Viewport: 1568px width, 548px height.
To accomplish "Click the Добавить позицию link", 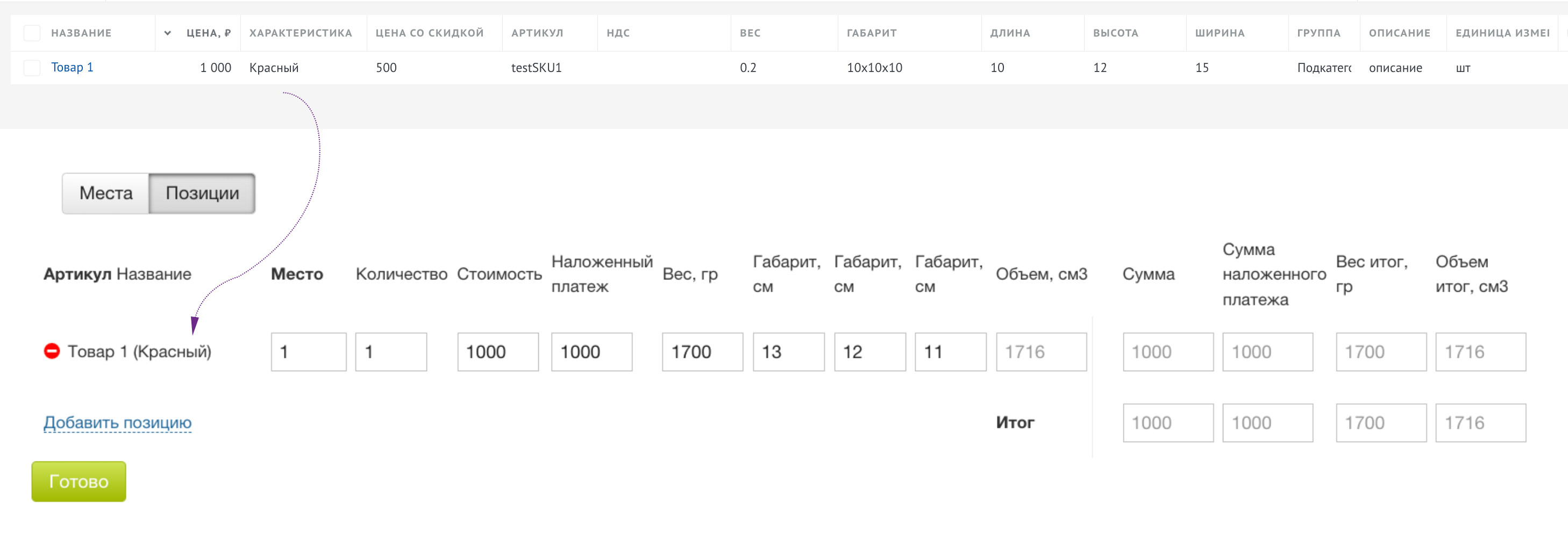I will point(117,422).
